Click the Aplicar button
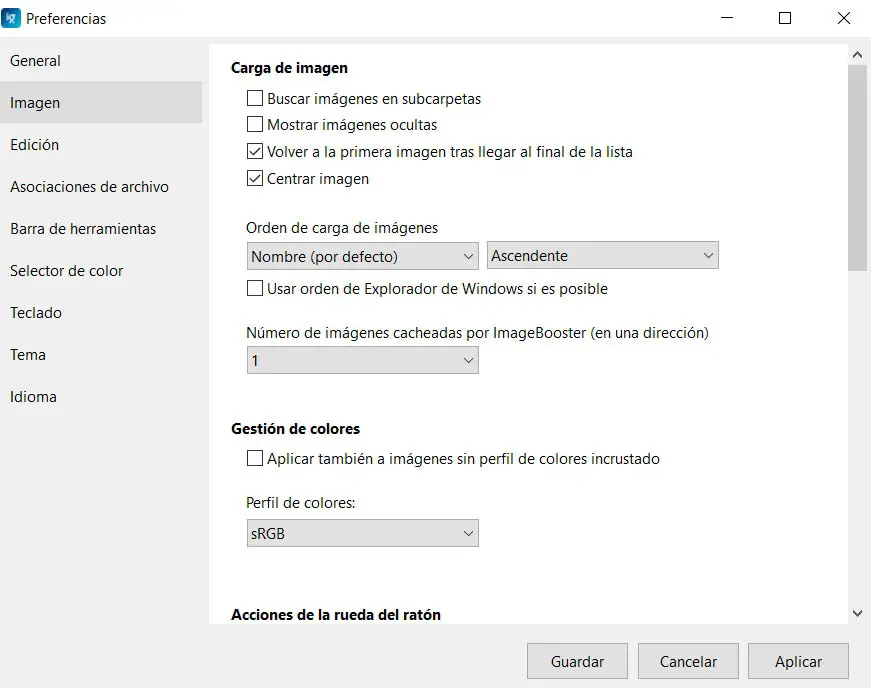 coord(798,661)
